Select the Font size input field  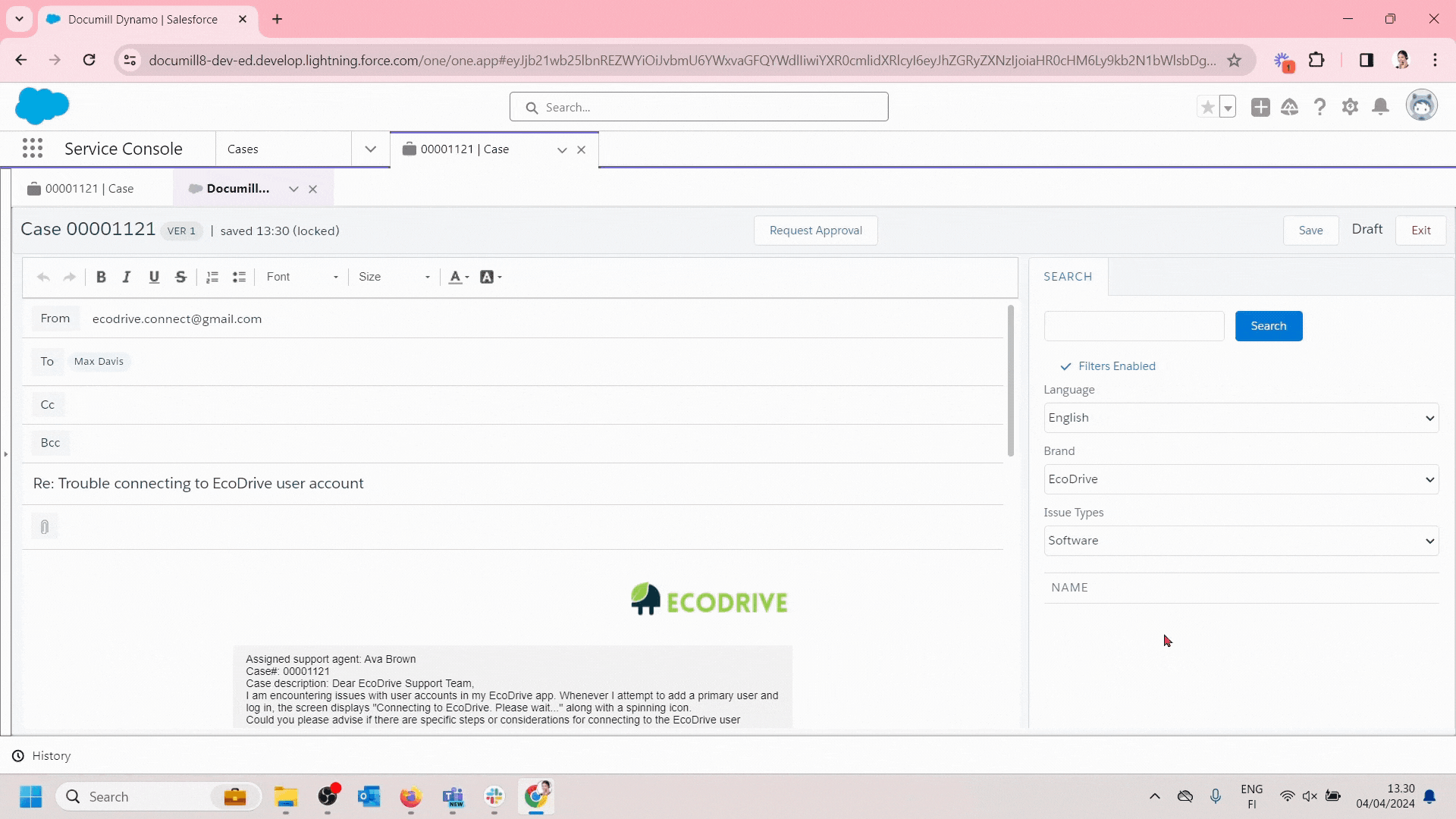tap(394, 277)
